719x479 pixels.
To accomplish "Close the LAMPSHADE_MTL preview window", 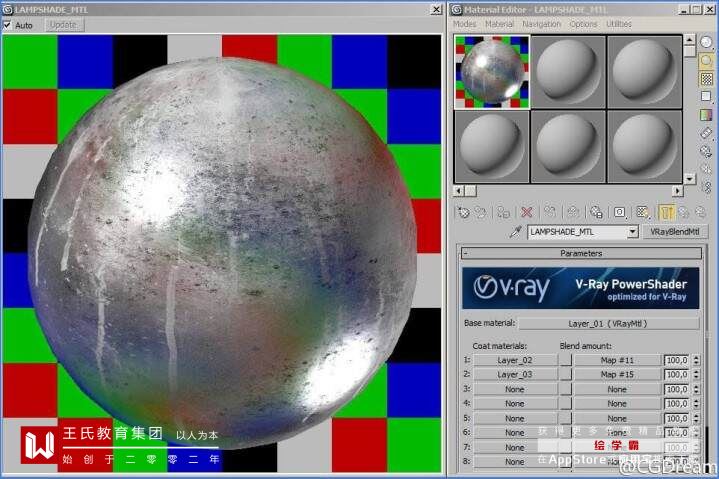I will pyautogui.click(x=436, y=9).
